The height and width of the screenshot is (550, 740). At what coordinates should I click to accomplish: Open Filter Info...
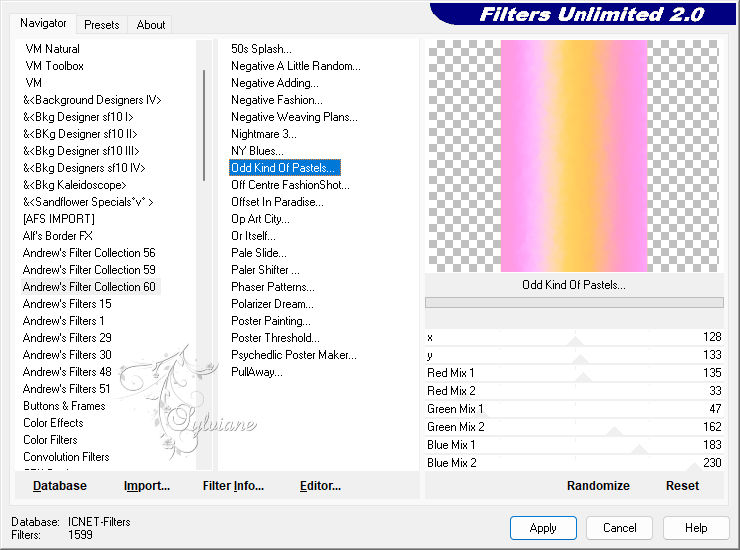point(233,486)
